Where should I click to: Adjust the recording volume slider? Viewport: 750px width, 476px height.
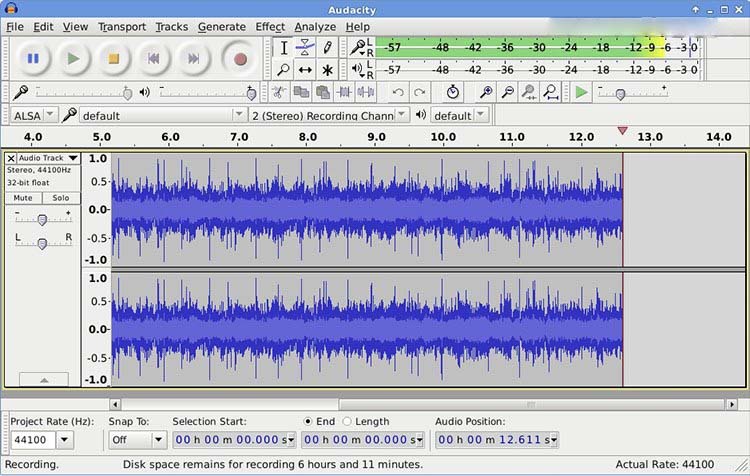tap(127, 93)
